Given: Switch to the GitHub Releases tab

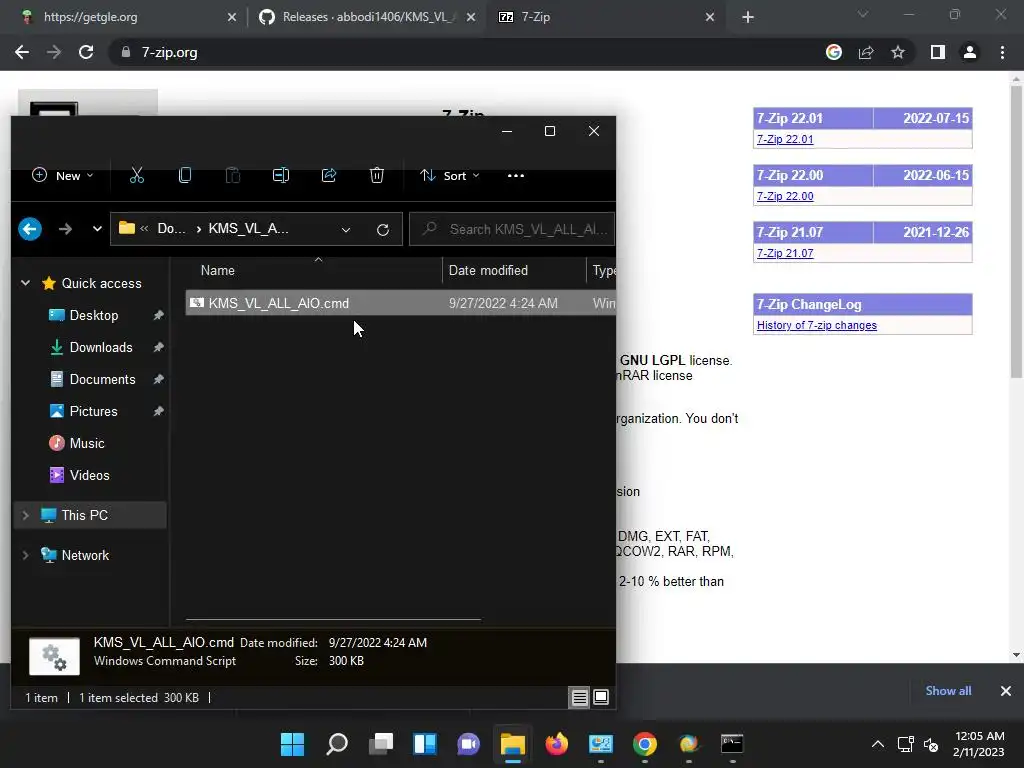Looking at the screenshot, I should [366, 17].
